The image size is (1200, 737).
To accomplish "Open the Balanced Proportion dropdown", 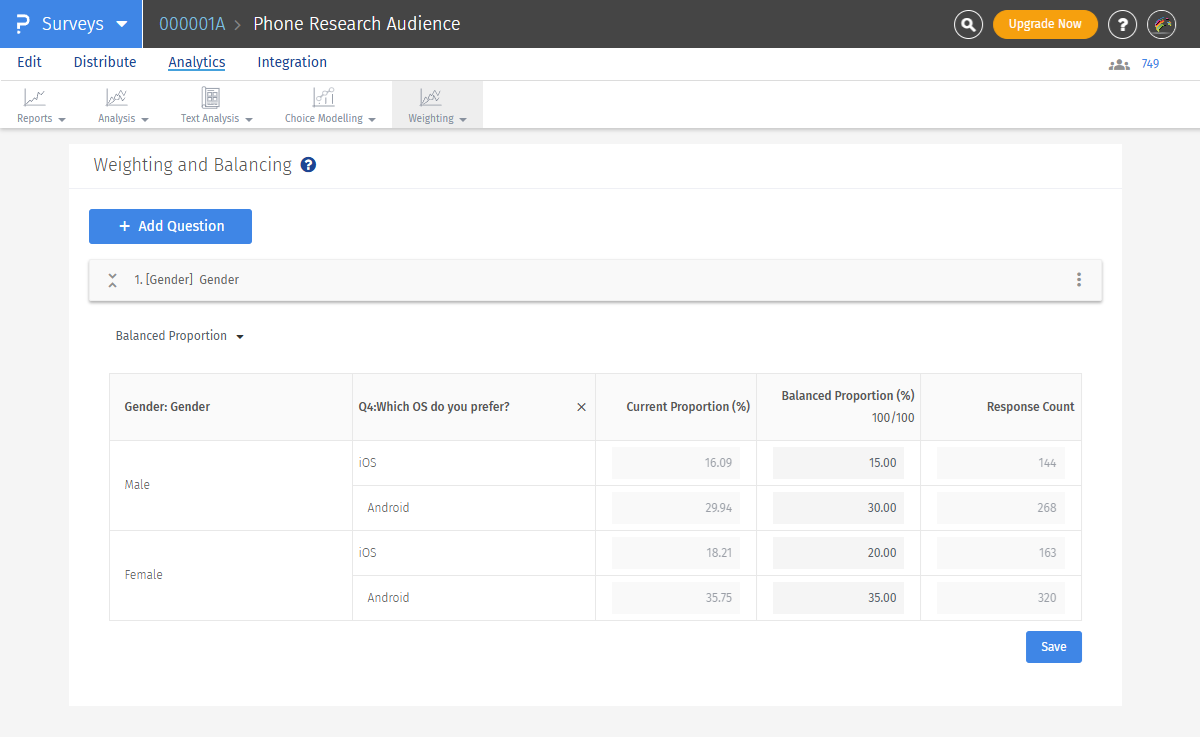I will (x=180, y=336).
